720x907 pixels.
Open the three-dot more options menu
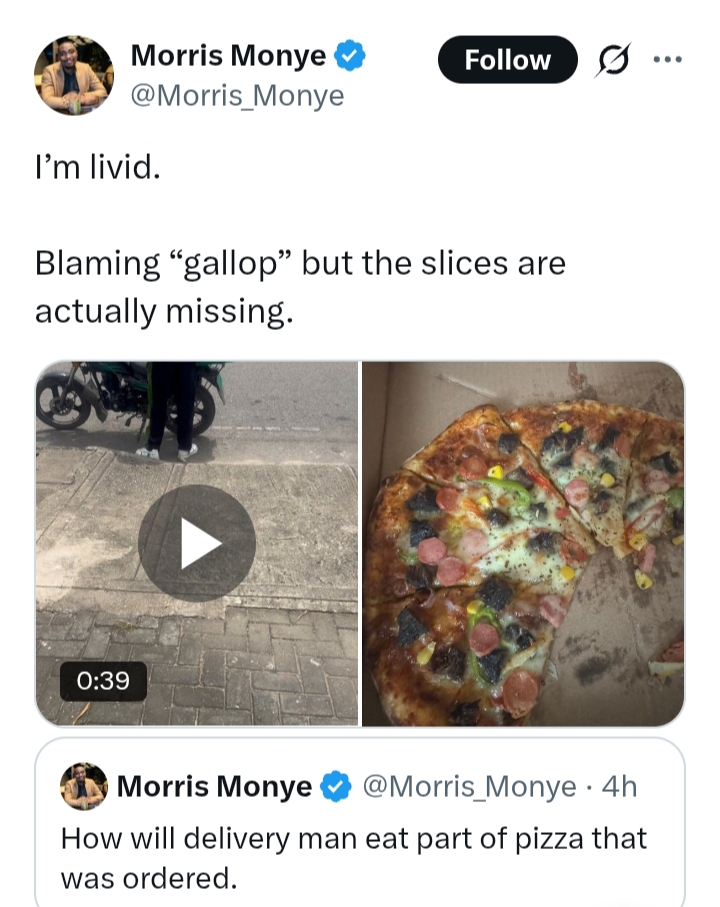(666, 59)
